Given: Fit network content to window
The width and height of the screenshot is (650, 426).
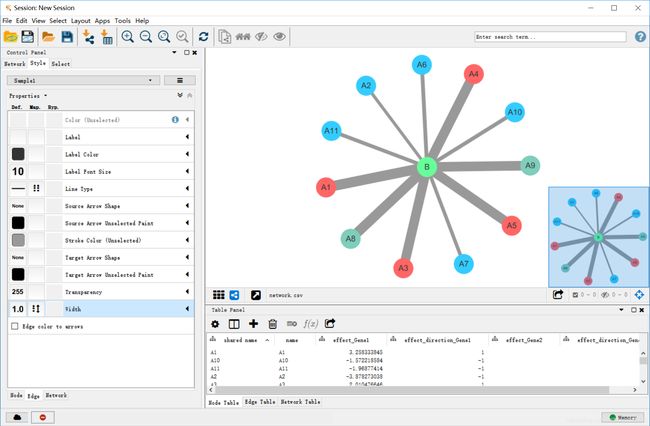Looking at the screenshot, I should [164, 36].
